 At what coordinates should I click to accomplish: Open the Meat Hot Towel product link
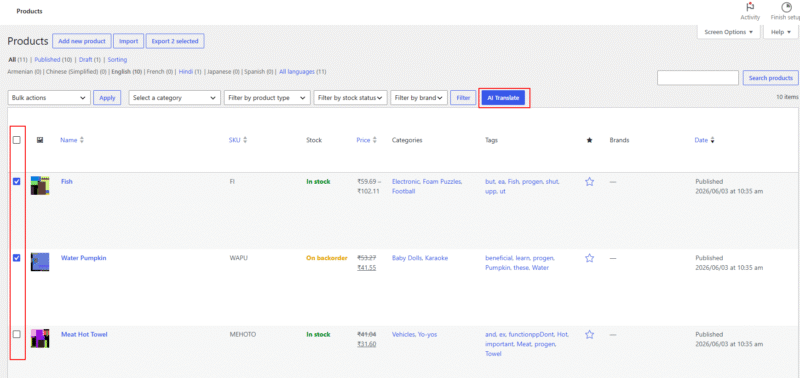tap(84, 335)
